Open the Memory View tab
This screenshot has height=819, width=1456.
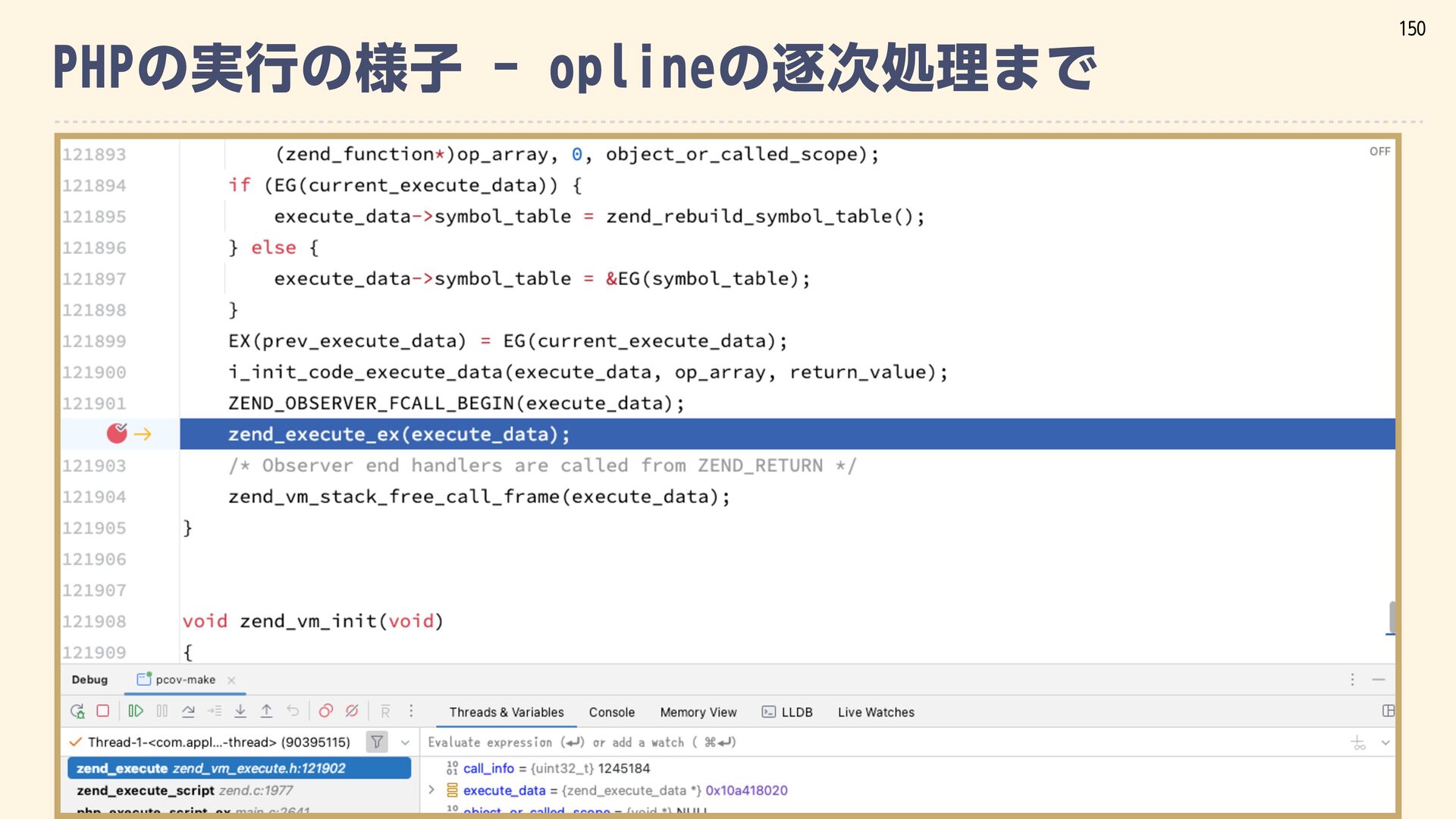point(698,712)
